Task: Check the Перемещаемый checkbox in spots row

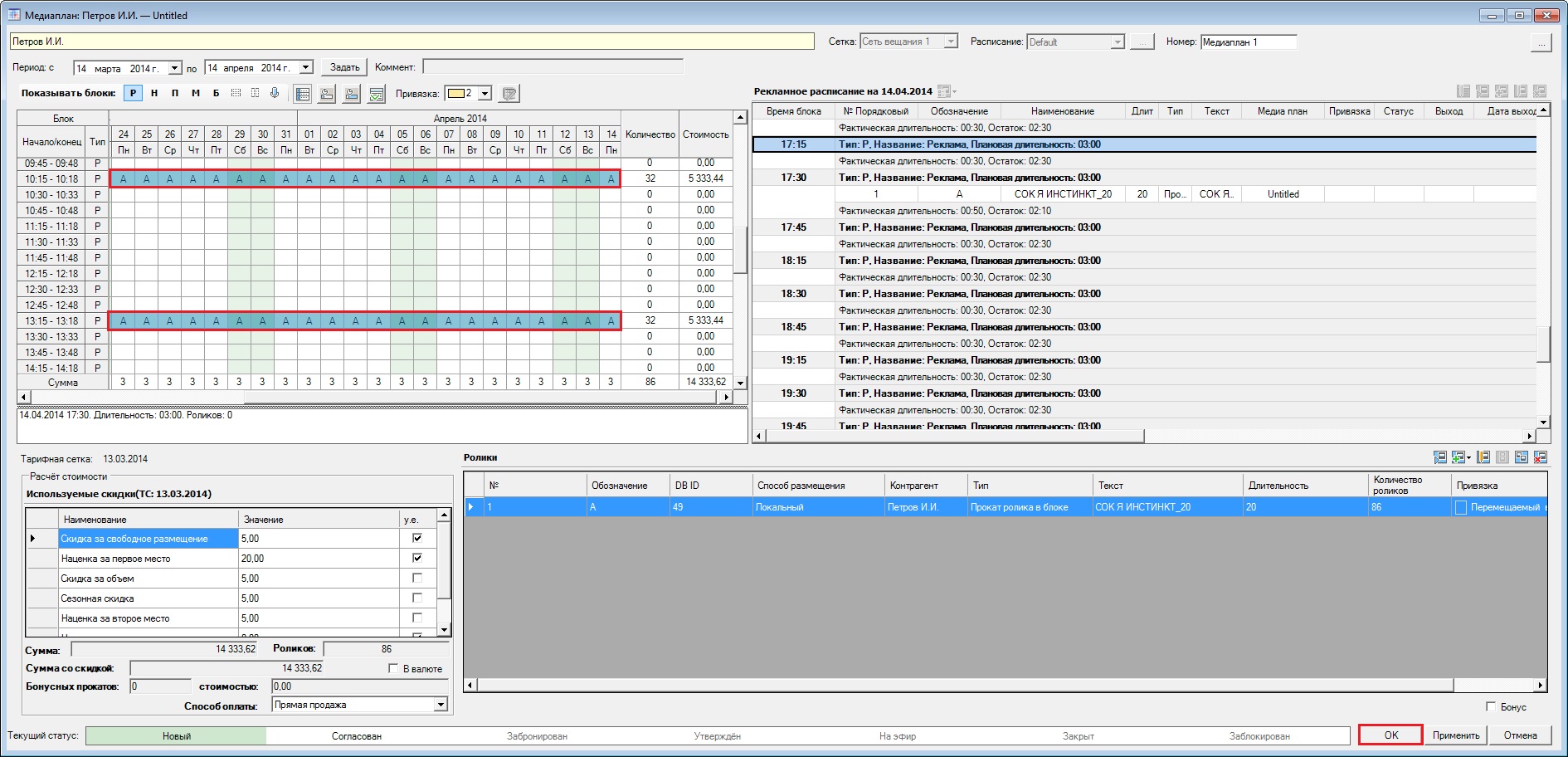Action: click(x=1461, y=507)
